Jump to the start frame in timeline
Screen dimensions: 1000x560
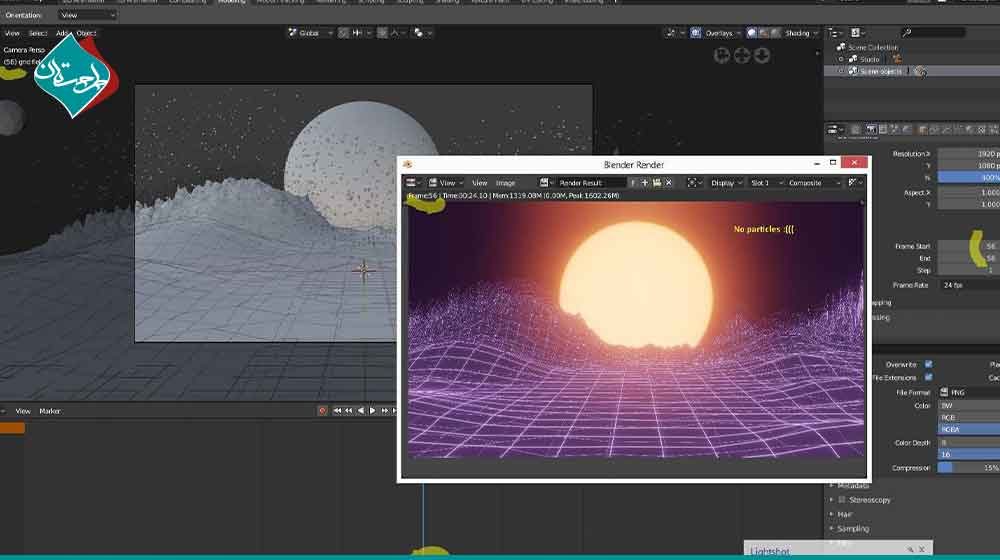(x=337, y=411)
